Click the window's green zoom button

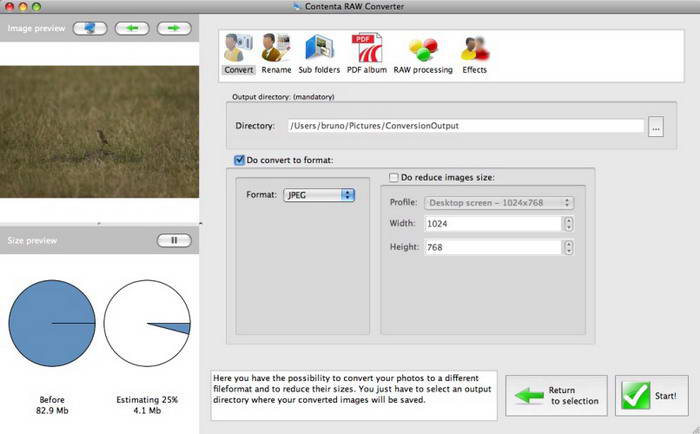pyautogui.click(x=37, y=7)
